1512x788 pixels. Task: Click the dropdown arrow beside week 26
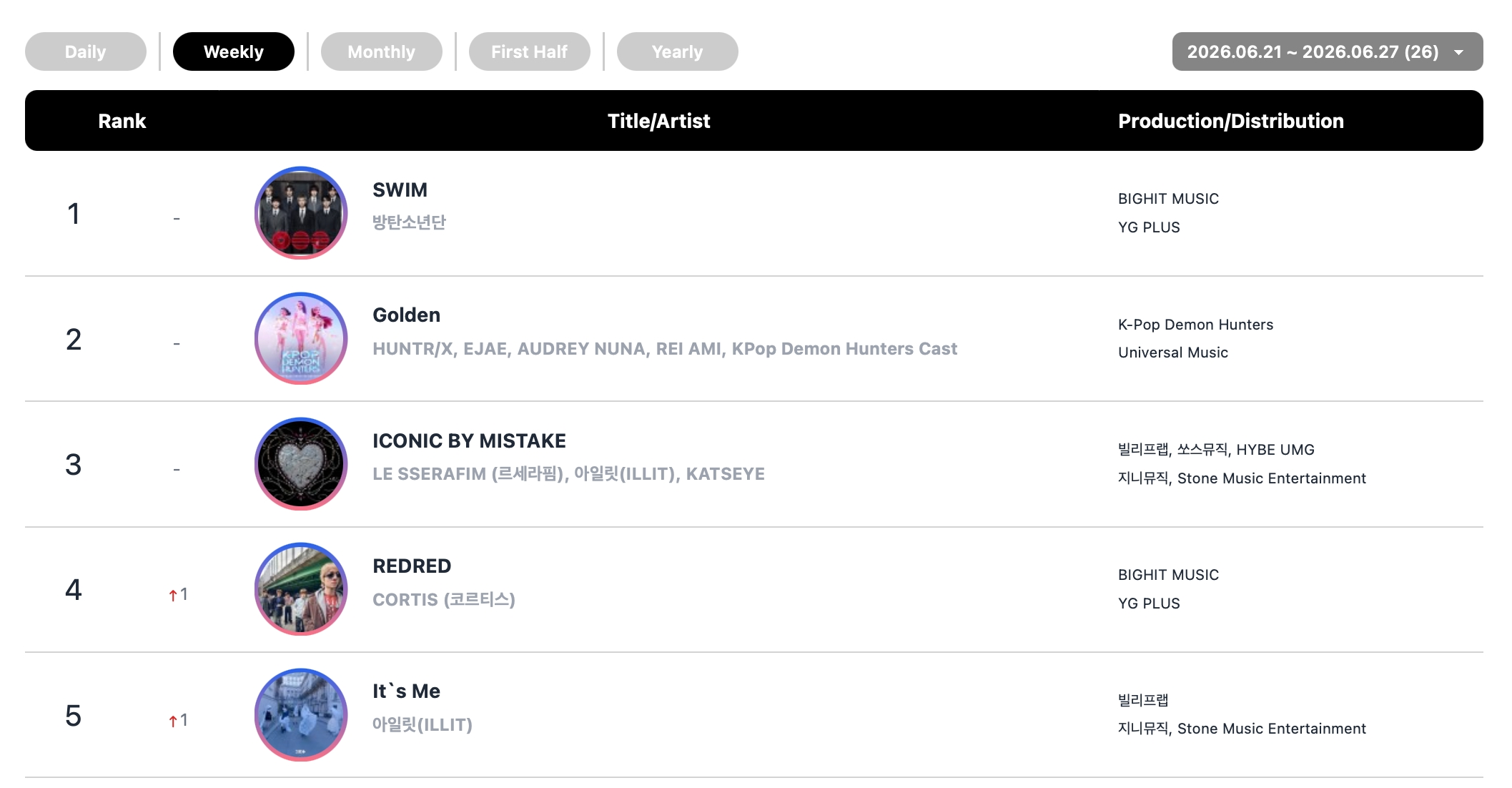(x=1459, y=52)
